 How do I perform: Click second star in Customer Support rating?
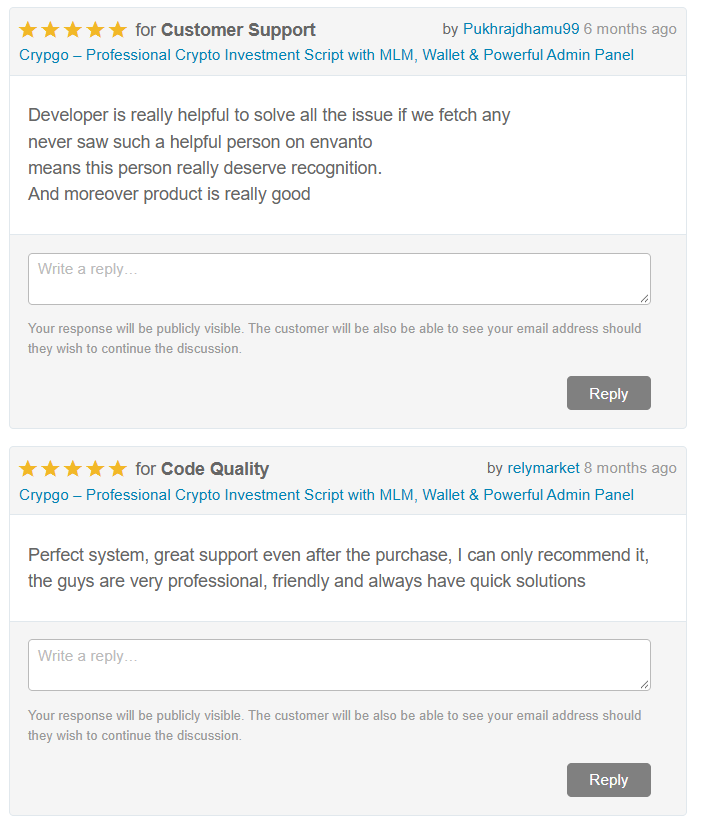click(x=50, y=30)
